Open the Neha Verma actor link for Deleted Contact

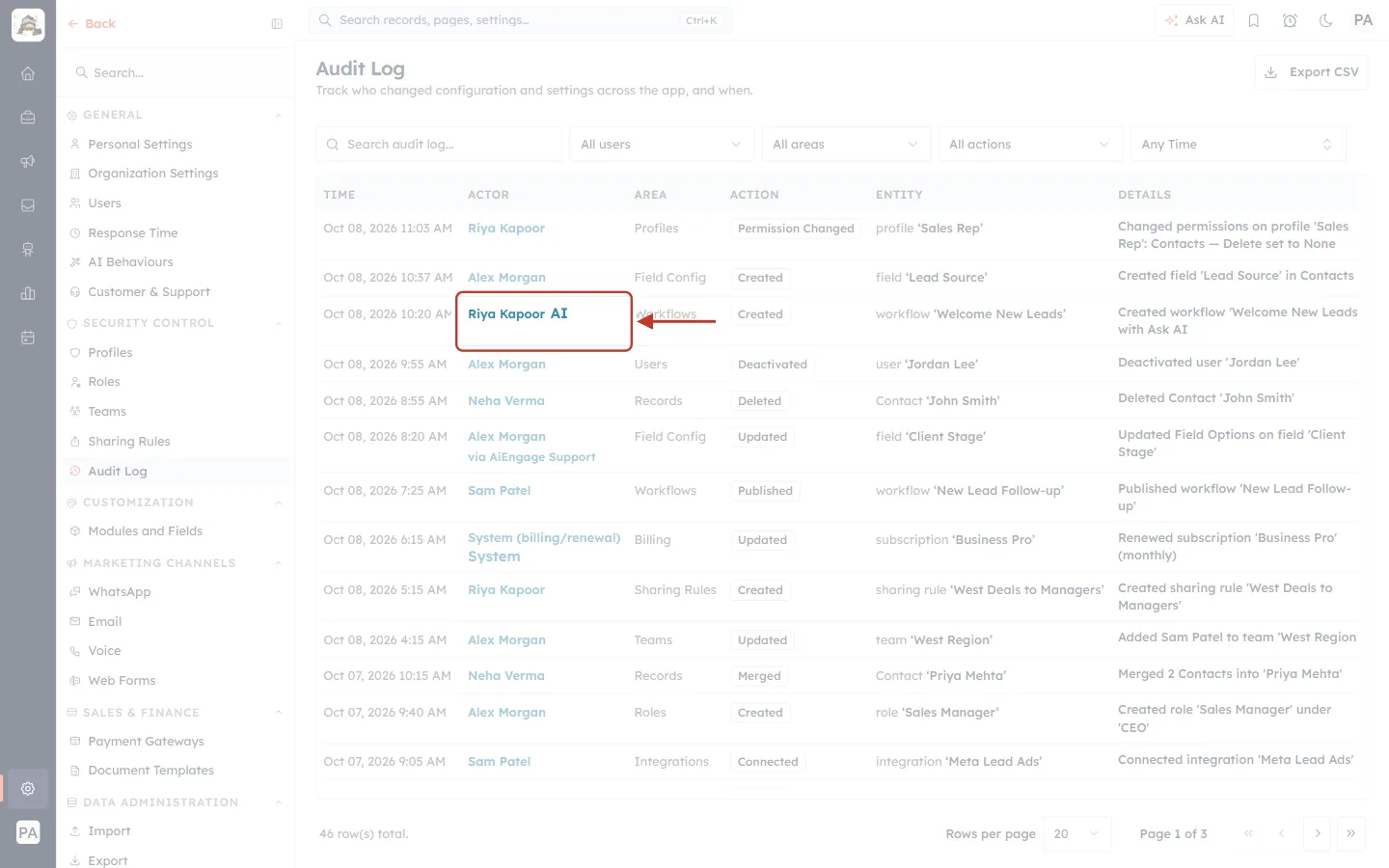click(506, 401)
